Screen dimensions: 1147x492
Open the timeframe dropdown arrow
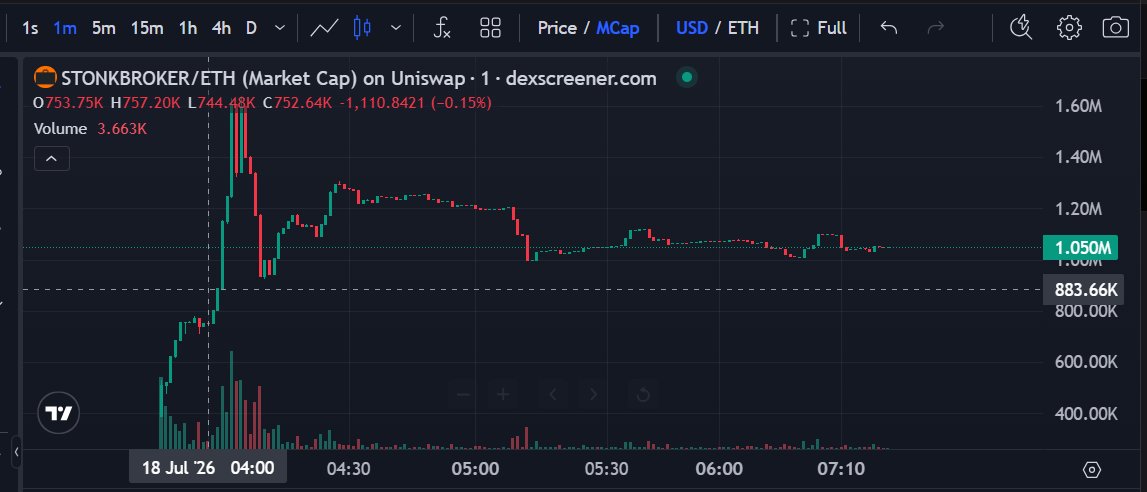279,29
